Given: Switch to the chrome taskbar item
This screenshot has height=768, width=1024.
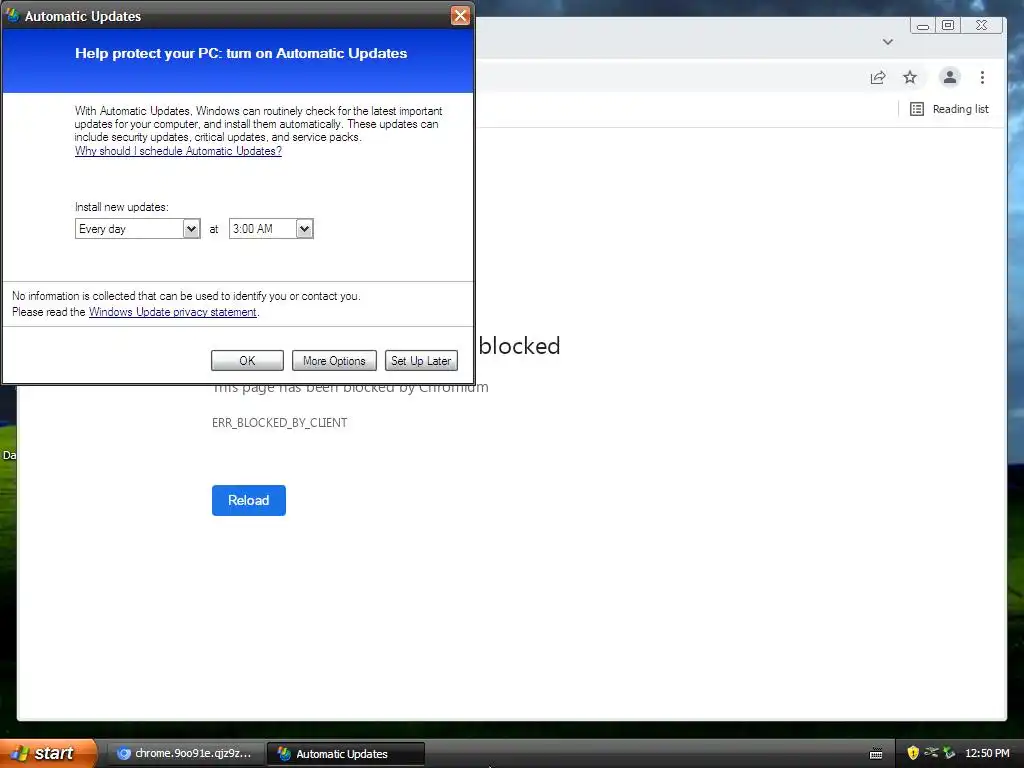Looking at the screenshot, I should coord(185,754).
